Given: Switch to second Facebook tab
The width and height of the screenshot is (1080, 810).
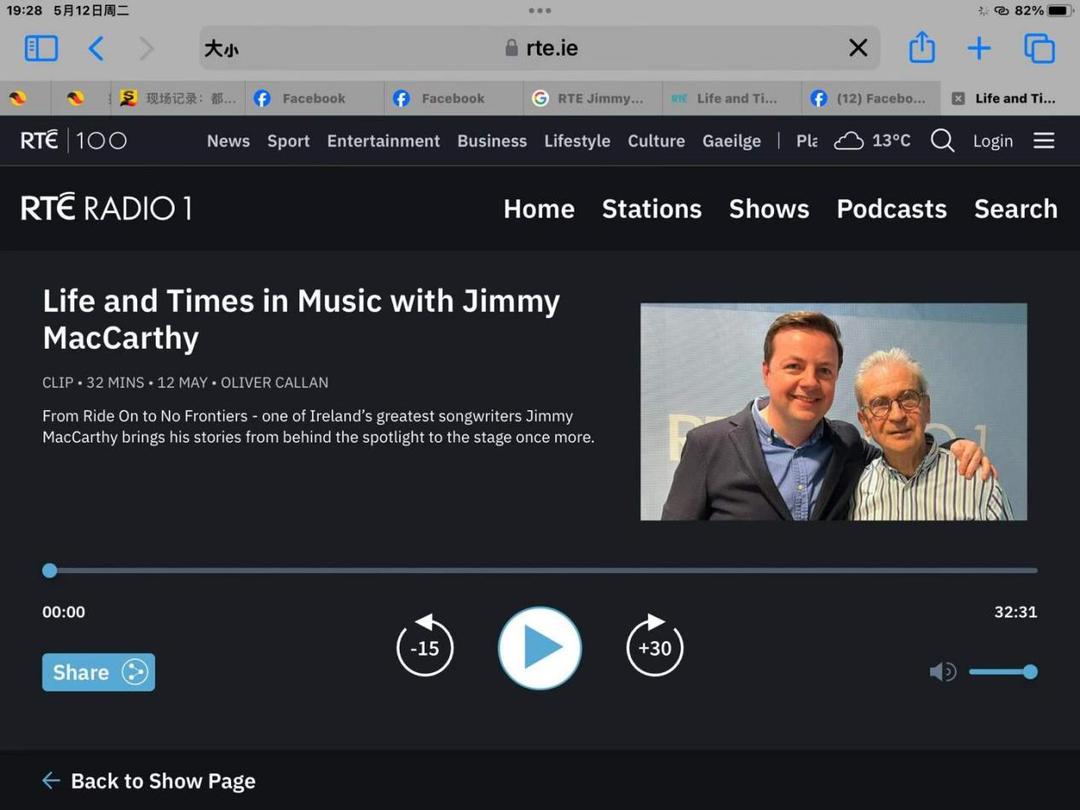Looking at the screenshot, I should pos(454,98).
